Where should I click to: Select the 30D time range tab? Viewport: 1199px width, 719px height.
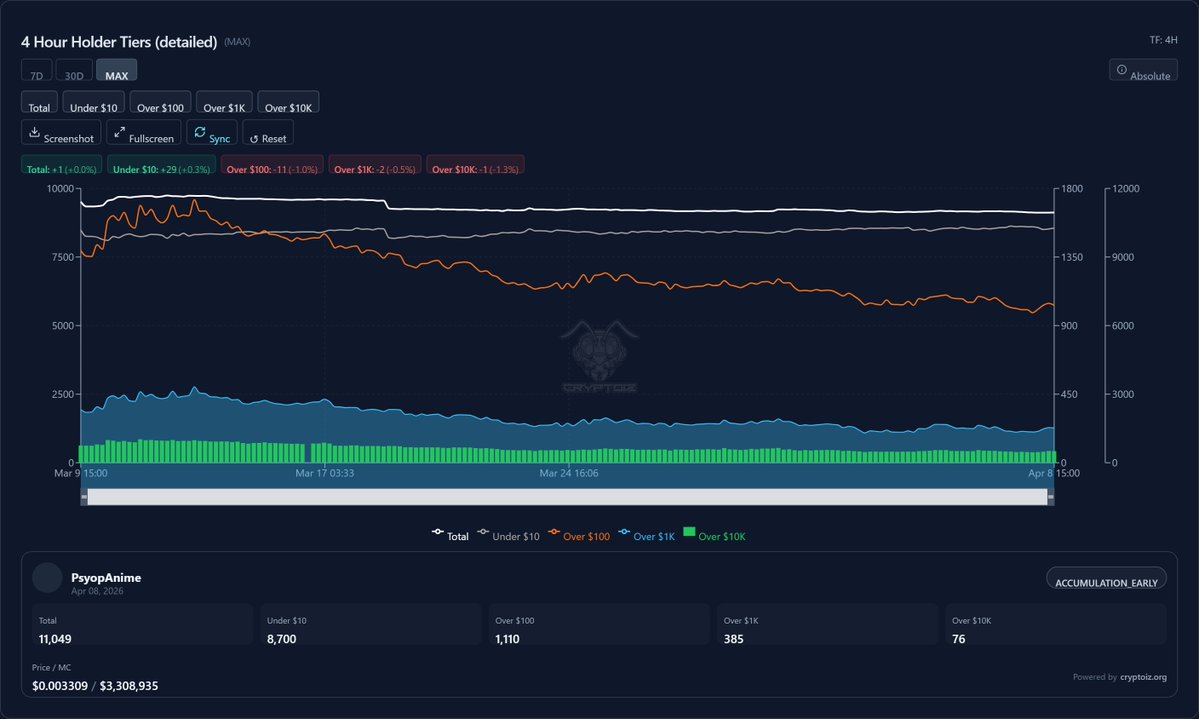74,76
